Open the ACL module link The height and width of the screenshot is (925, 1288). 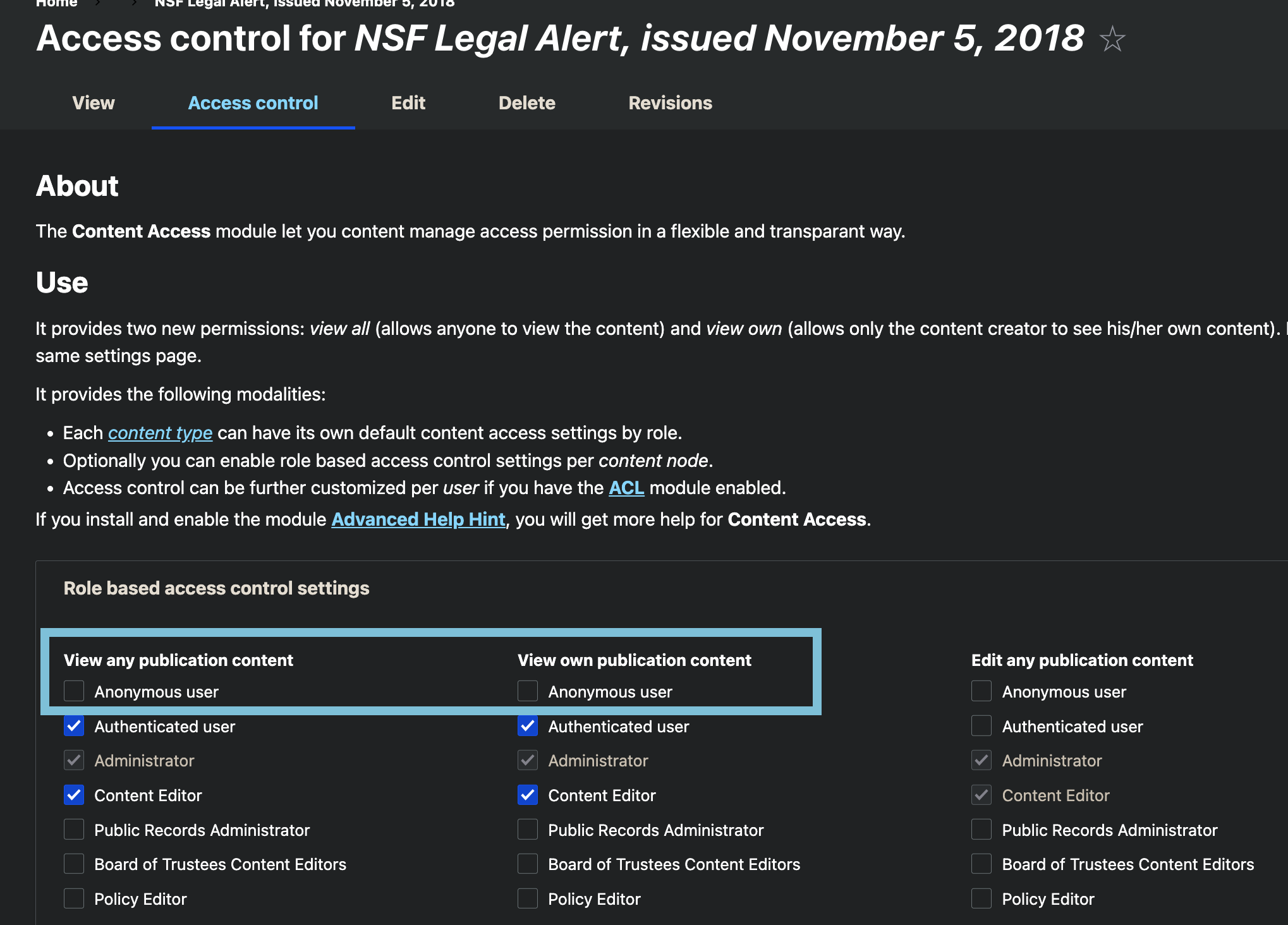626,488
